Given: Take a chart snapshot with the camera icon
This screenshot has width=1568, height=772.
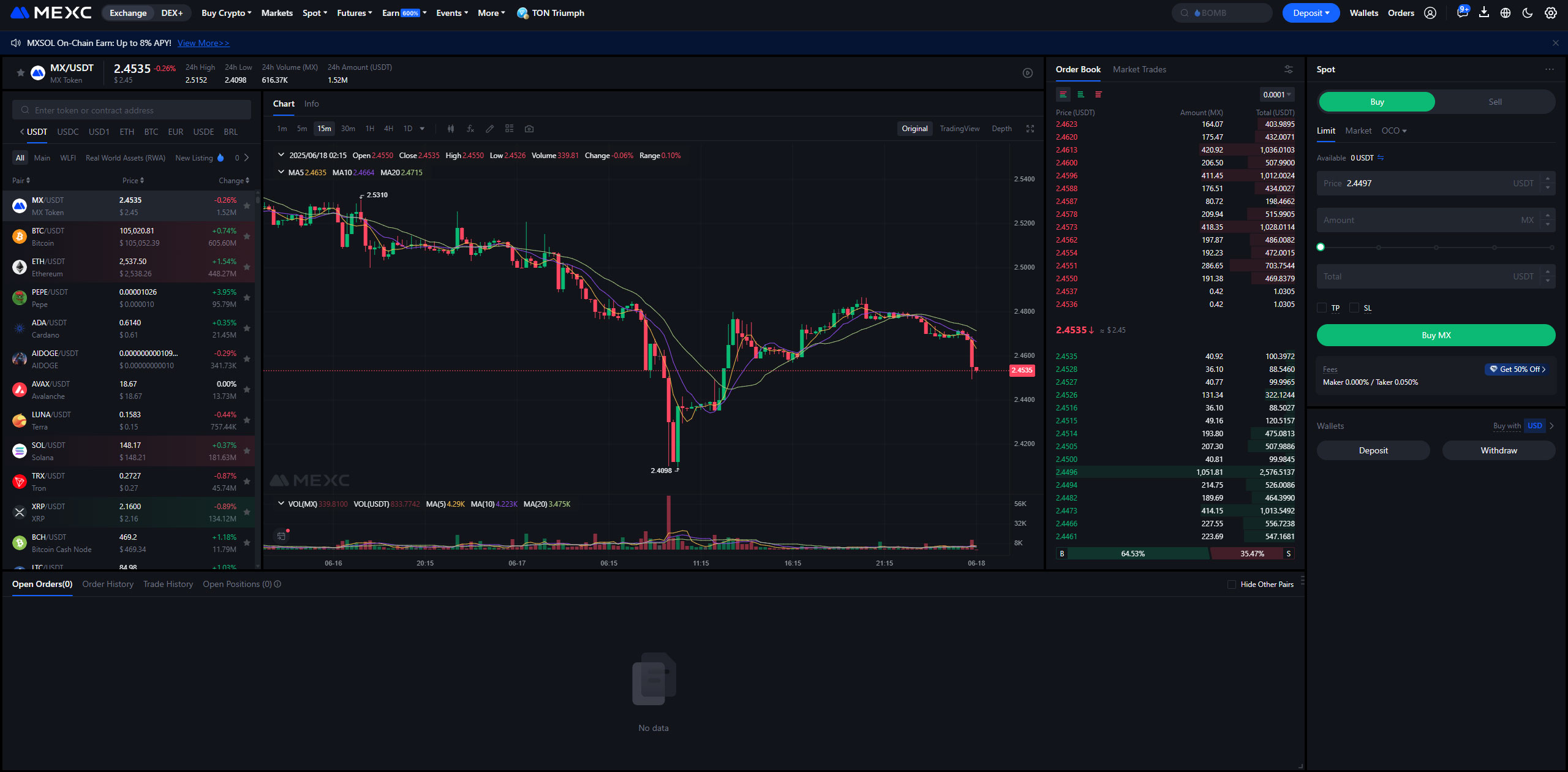Looking at the screenshot, I should click(529, 129).
